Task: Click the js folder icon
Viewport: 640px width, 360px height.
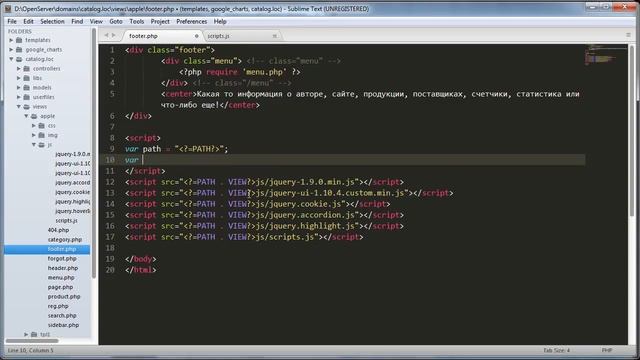Action: click(x=42, y=144)
